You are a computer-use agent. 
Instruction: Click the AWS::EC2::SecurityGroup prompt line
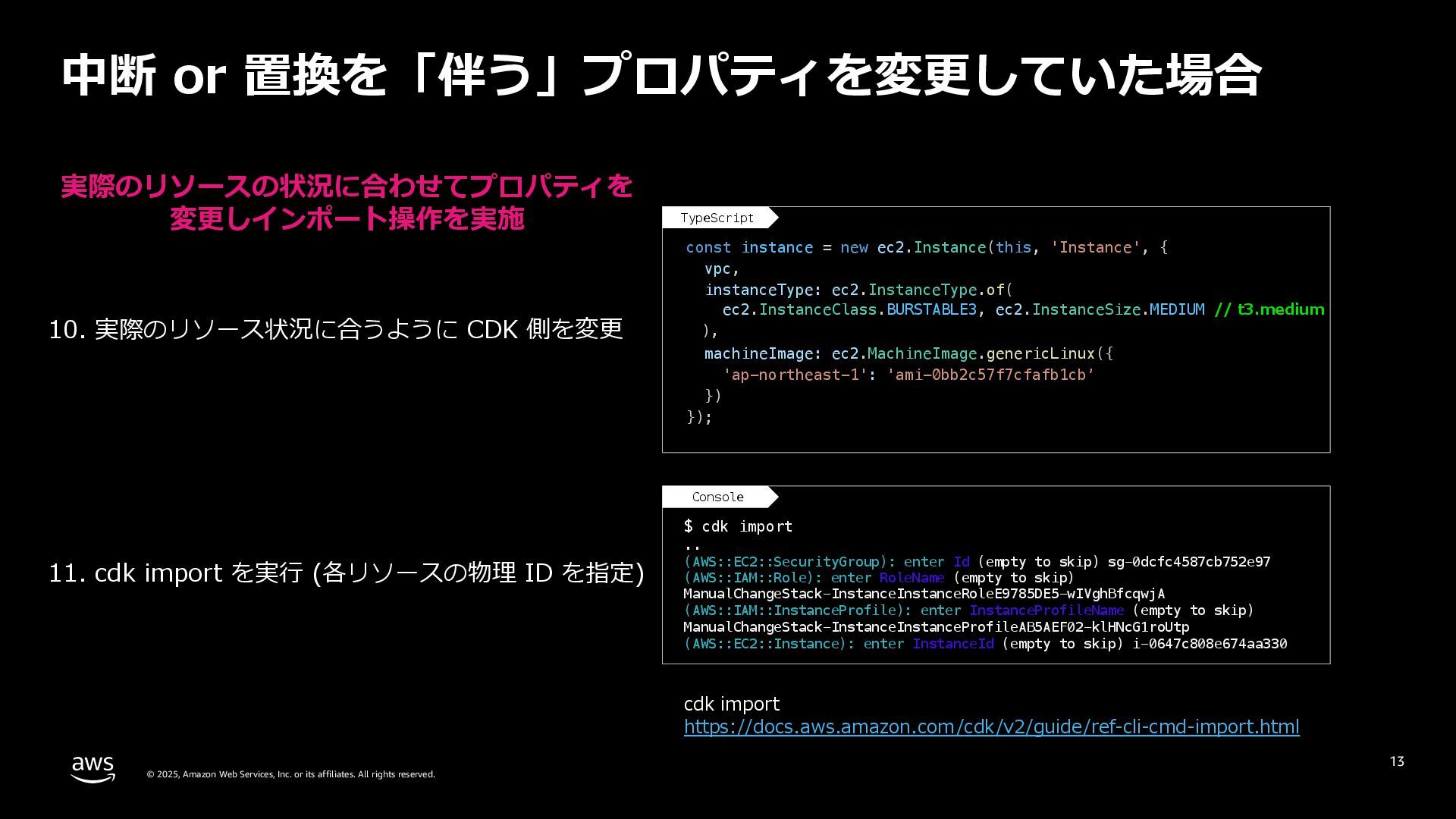977,562
